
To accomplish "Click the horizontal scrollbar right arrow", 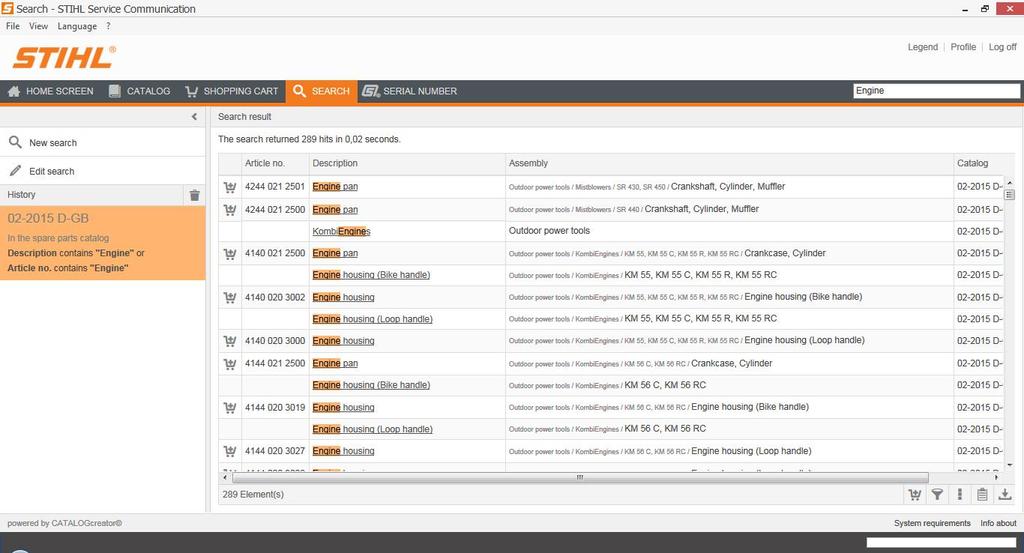I will tap(997, 478).
